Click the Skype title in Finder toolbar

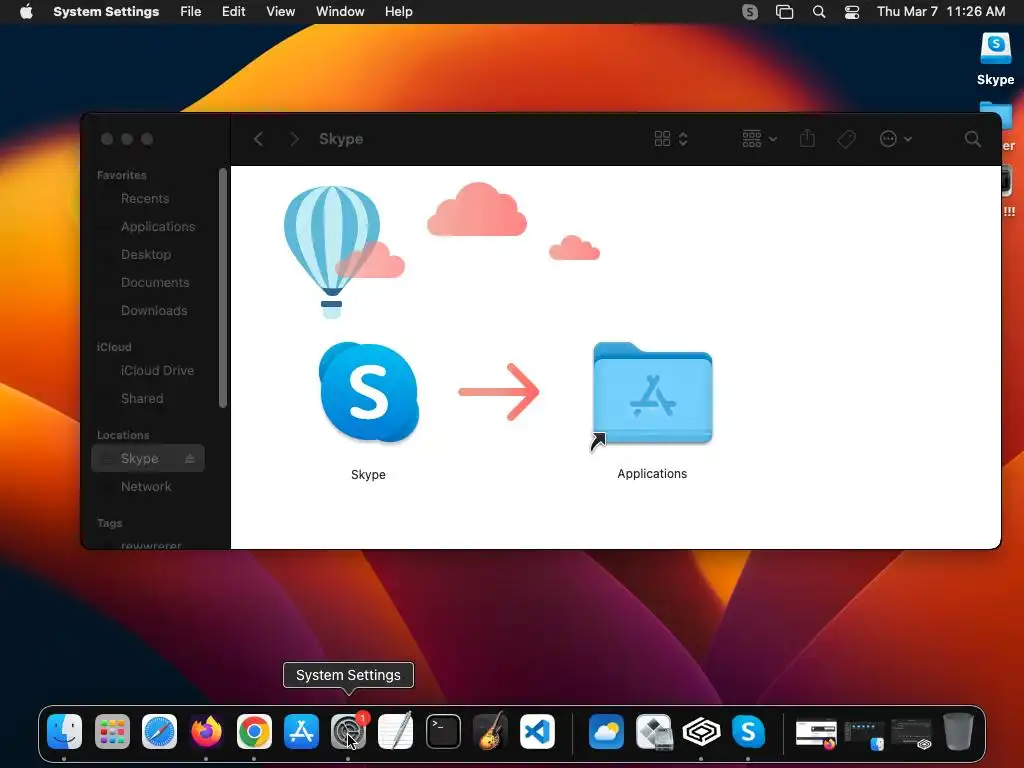[341, 138]
